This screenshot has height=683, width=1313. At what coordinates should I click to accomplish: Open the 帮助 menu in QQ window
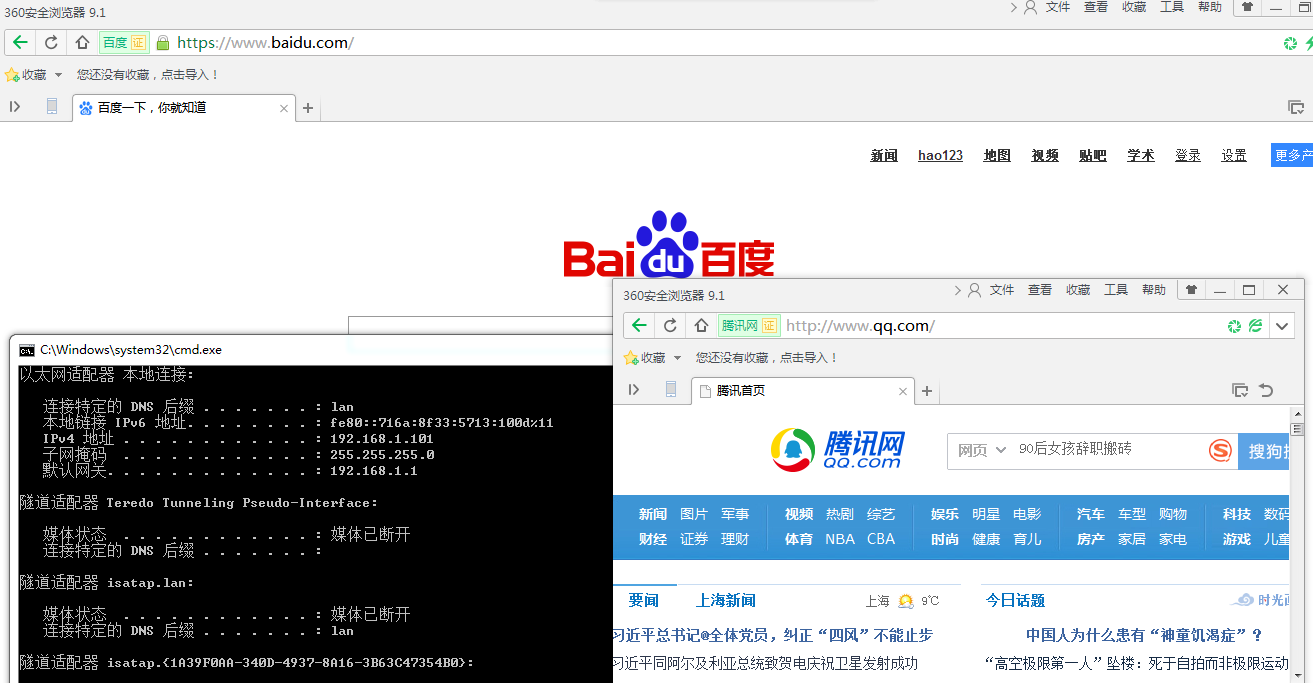[x=1154, y=290]
